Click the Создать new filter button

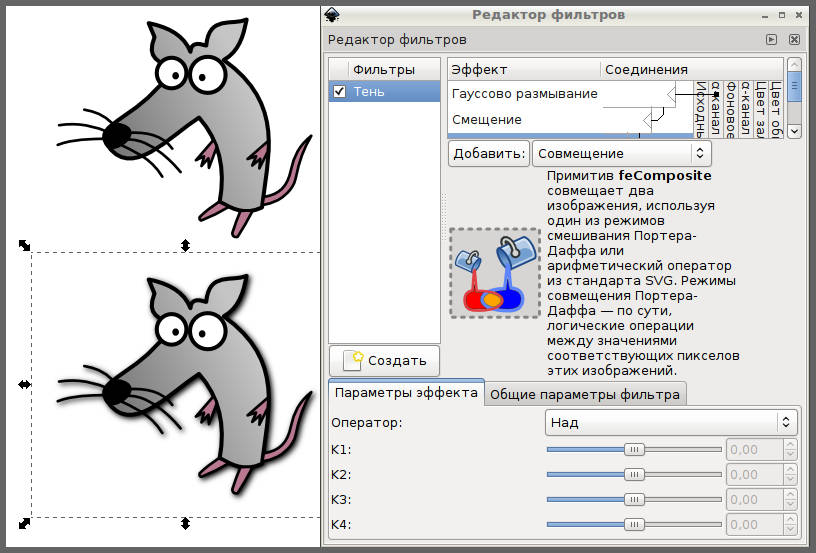(x=385, y=361)
